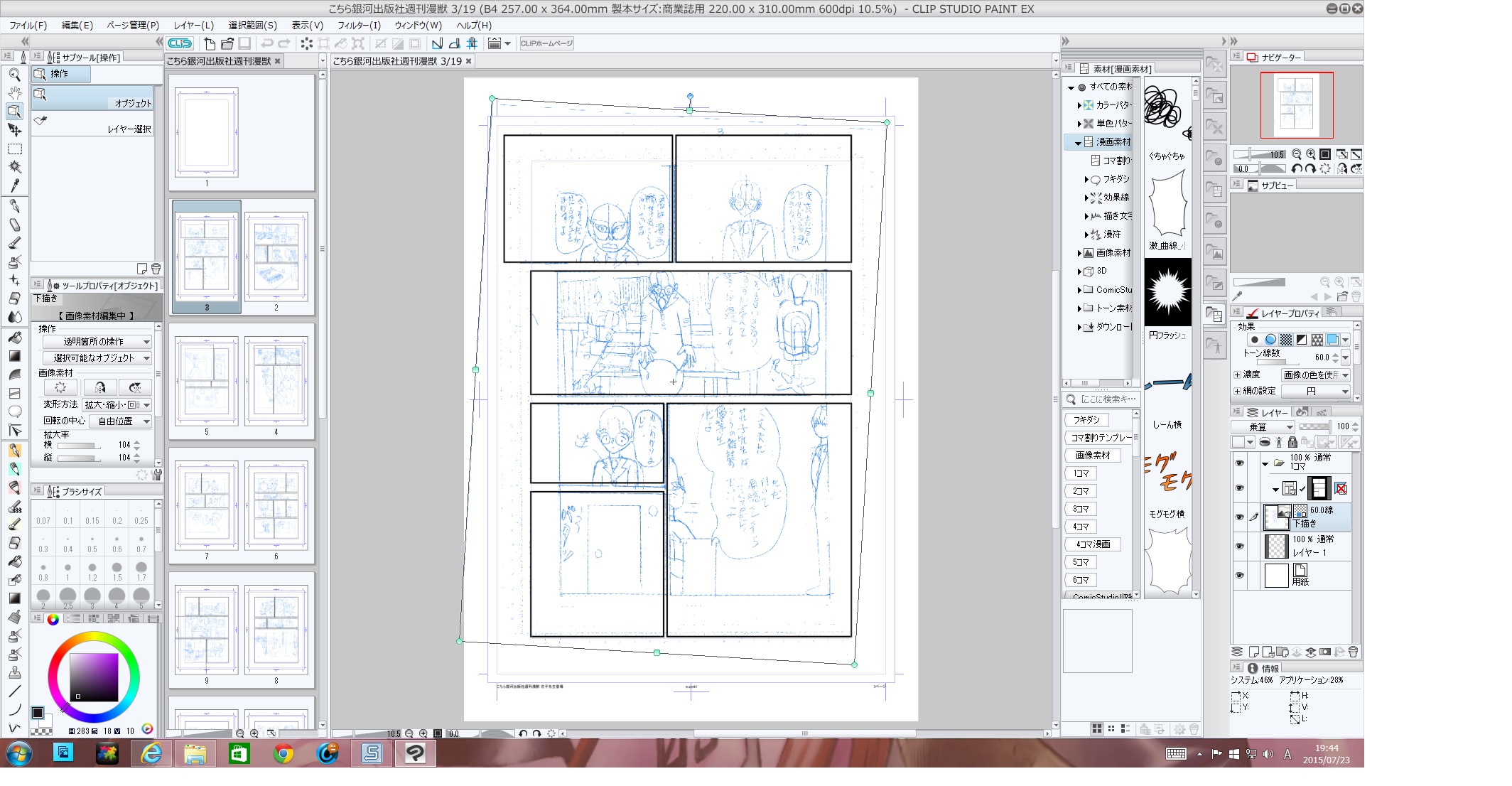Click the Lock Layer icon

coord(1292,442)
